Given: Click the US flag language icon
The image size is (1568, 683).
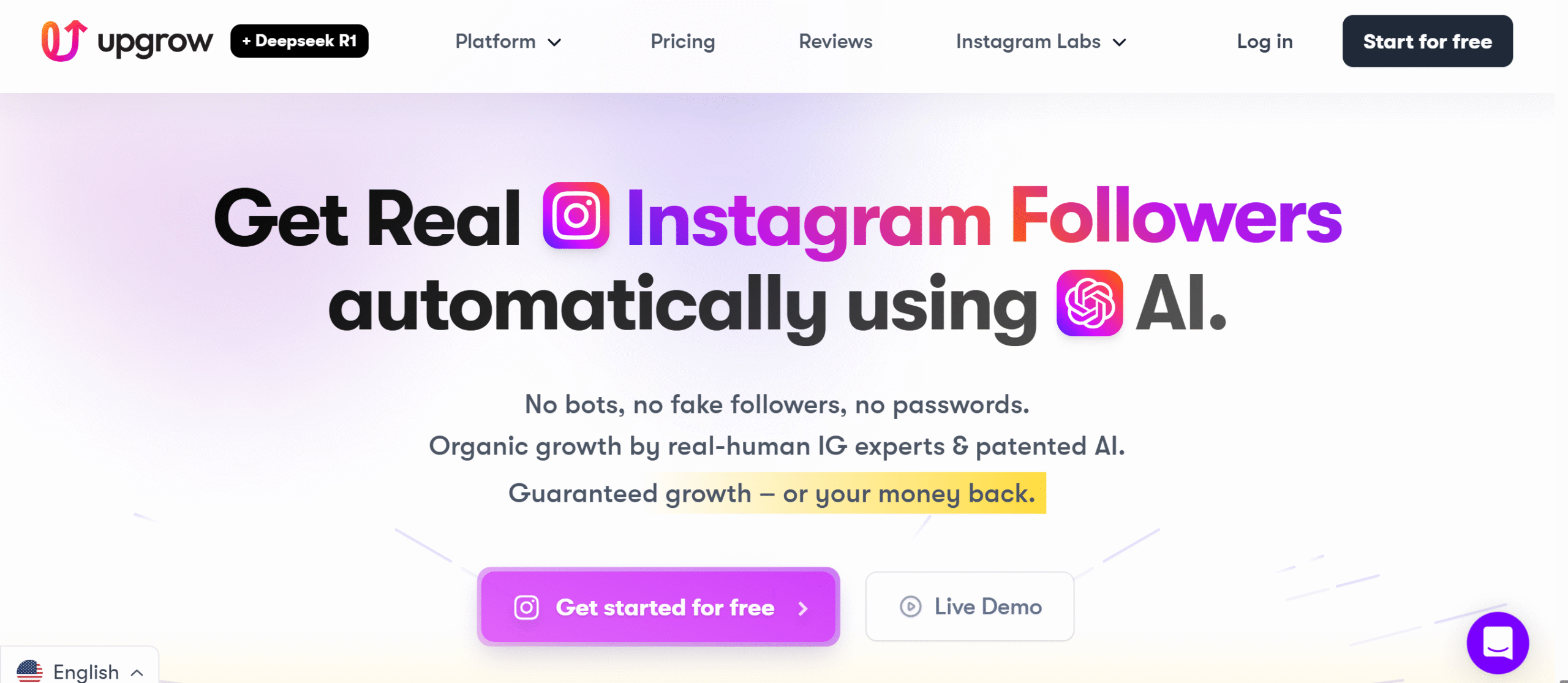Looking at the screenshot, I should [29, 671].
